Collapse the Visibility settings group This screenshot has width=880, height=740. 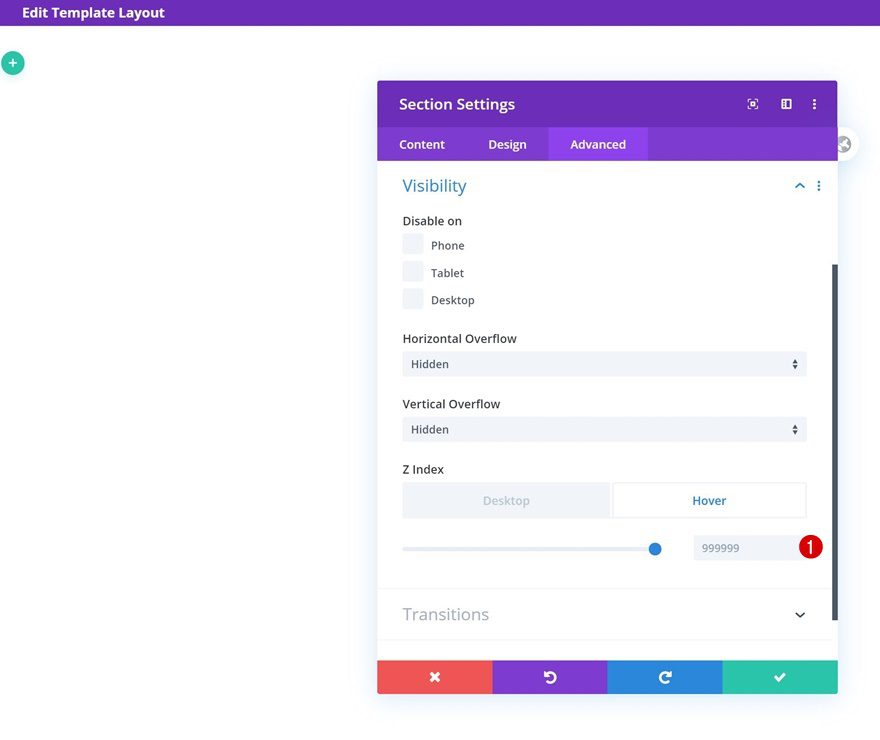click(x=799, y=186)
